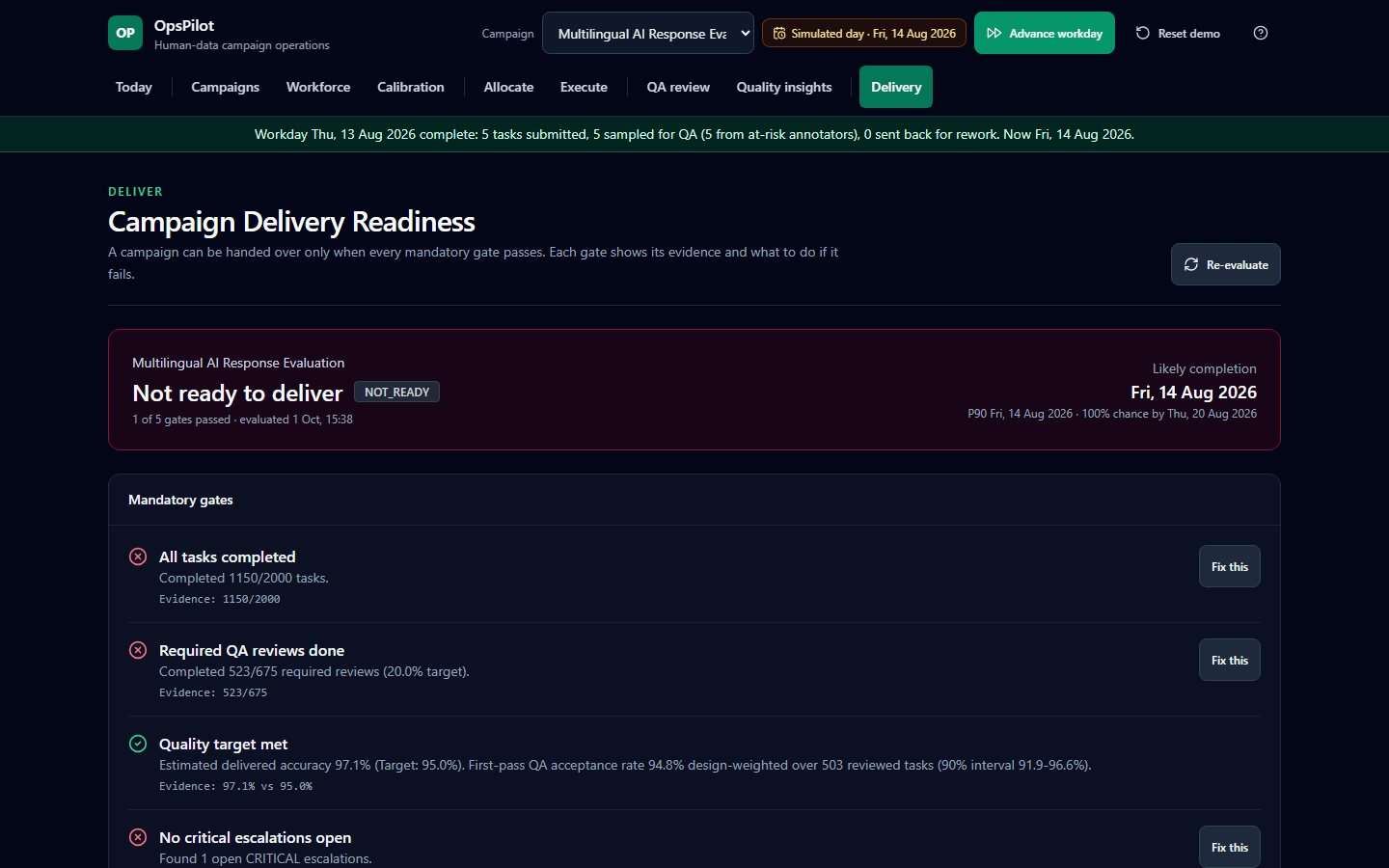Image resolution: width=1389 pixels, height=868 pixels.
Task: Click the Re-evaluate button
Action: coord(1226,264)
